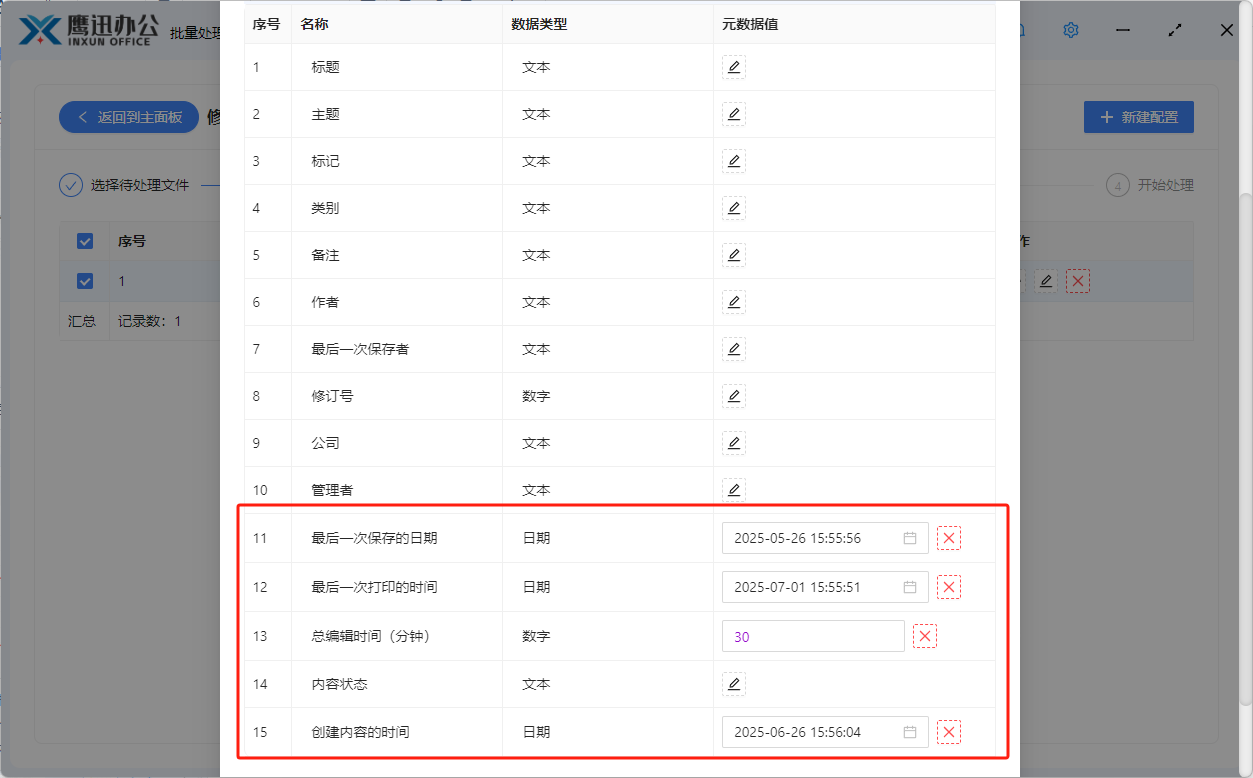Edit row 1 in background table

tap(1046, 281)
